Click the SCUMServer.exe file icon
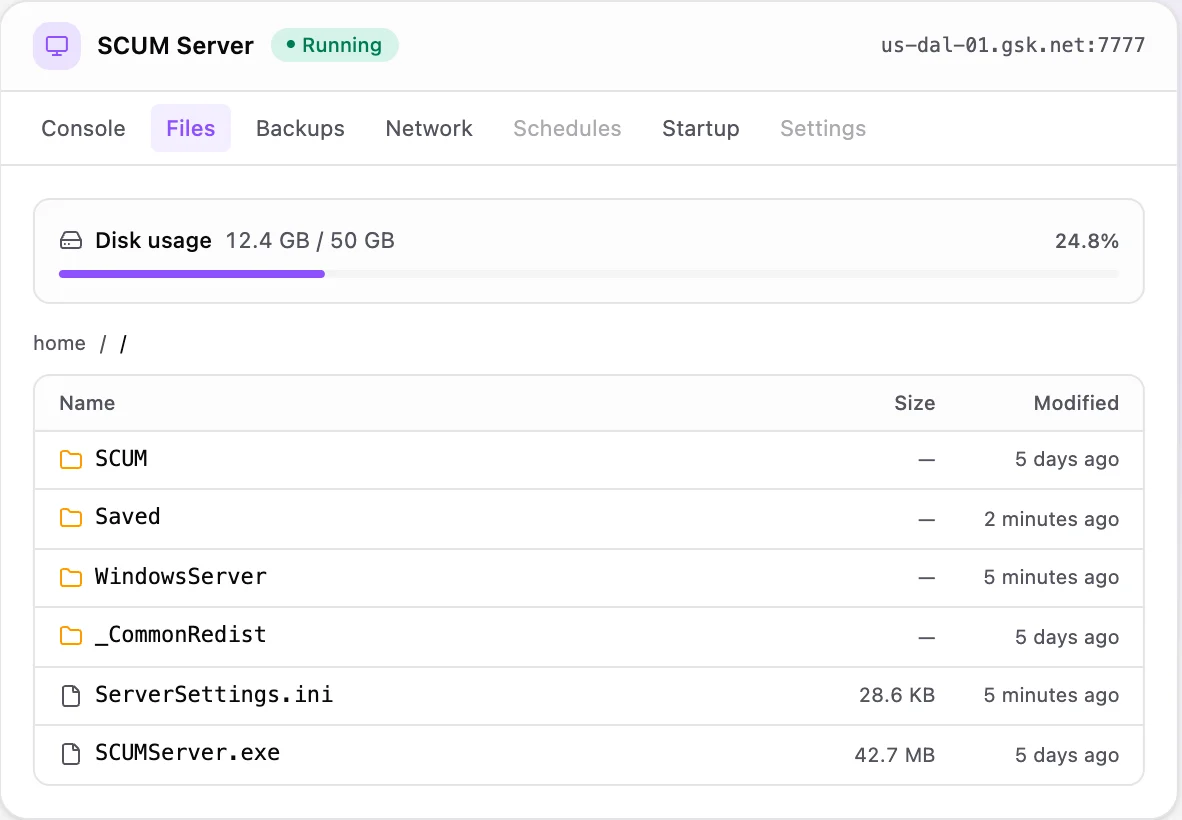The image size is (1182, 820). point(71,754)
